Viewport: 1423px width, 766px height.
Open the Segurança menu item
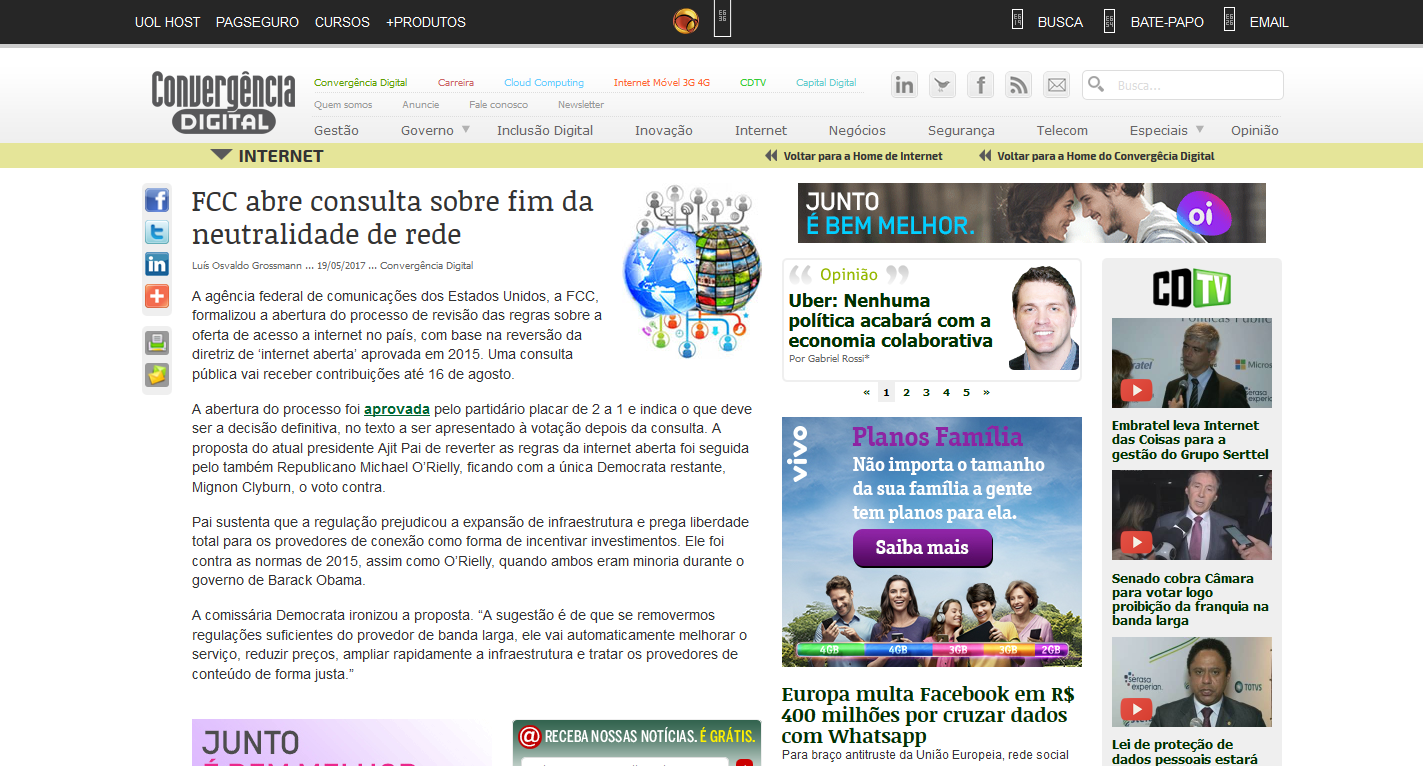point(961,130)
